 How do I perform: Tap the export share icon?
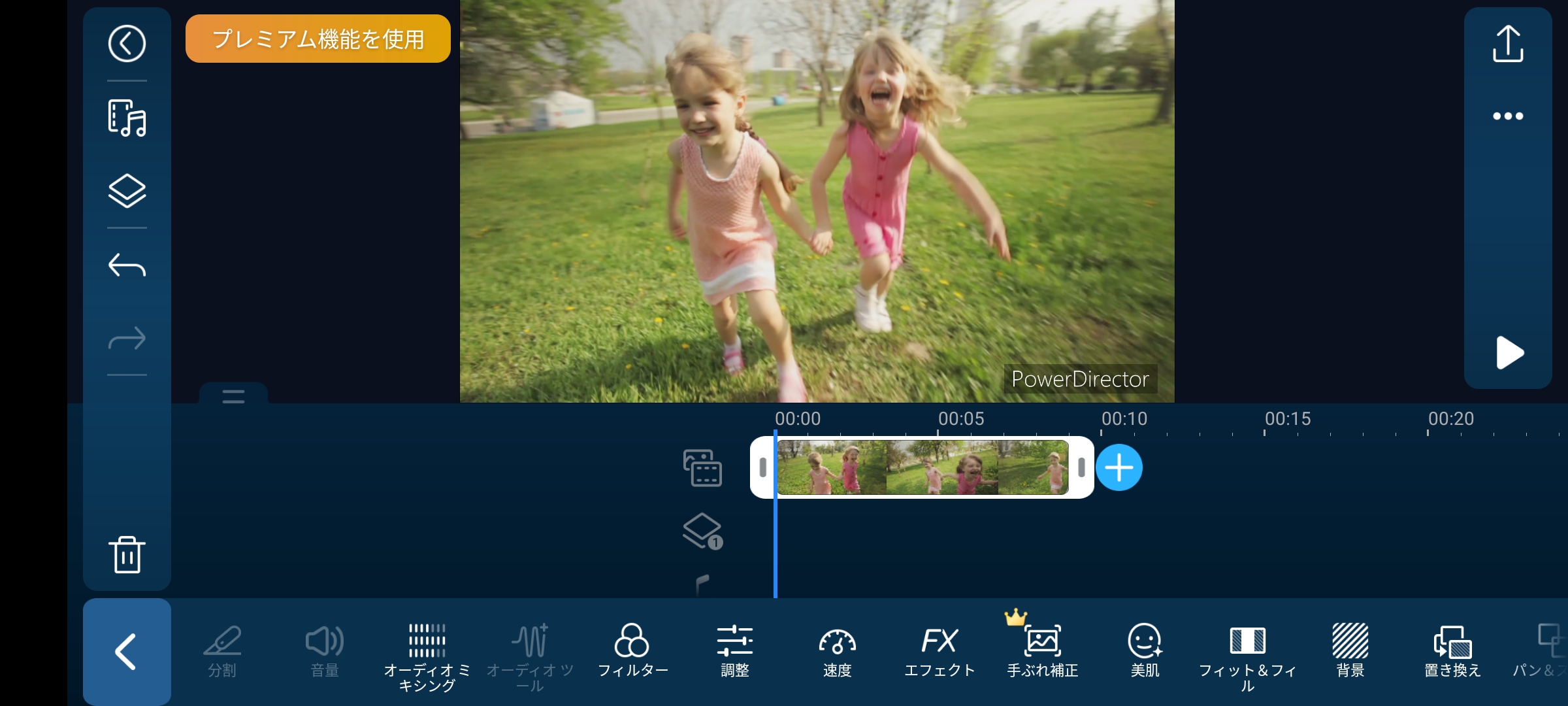point(1508,44)
